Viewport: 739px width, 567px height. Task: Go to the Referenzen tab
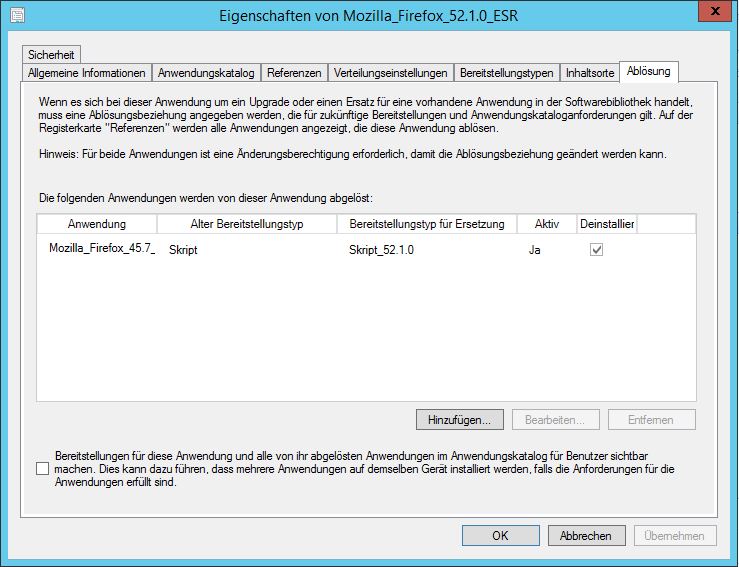point(294,73)
